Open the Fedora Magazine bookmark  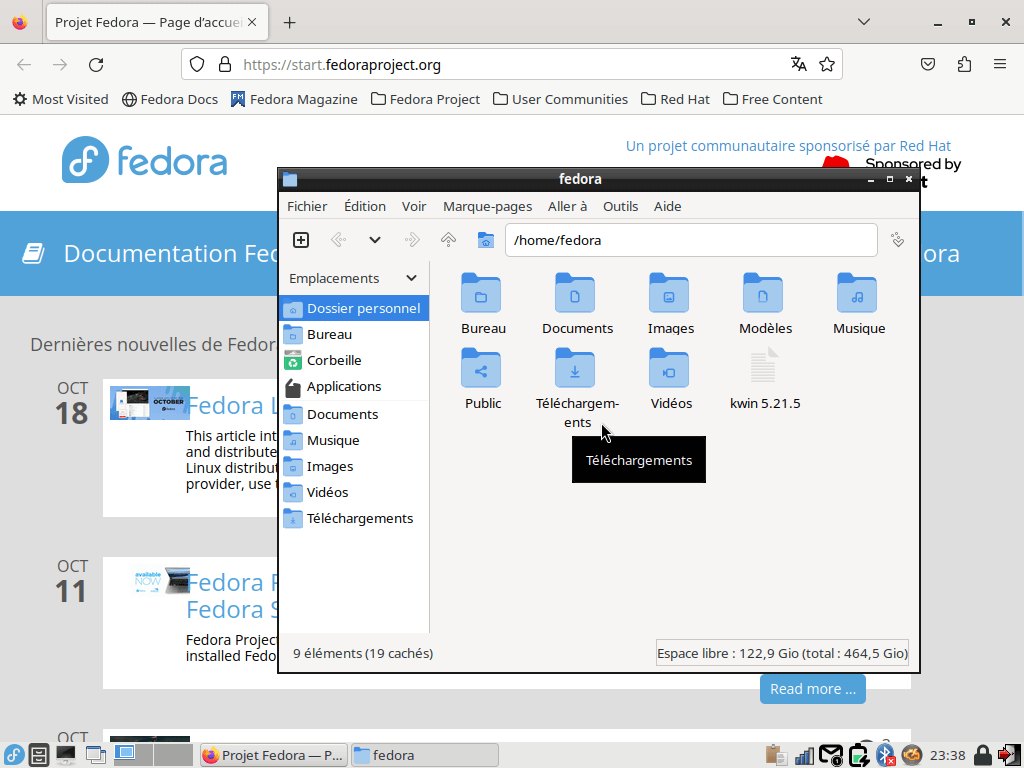[x=294, y=99]
